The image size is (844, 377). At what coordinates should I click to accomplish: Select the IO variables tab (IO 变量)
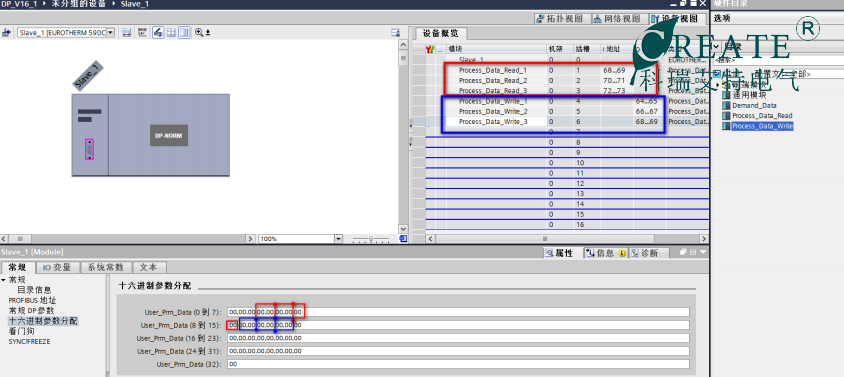[x=58, y=268]
